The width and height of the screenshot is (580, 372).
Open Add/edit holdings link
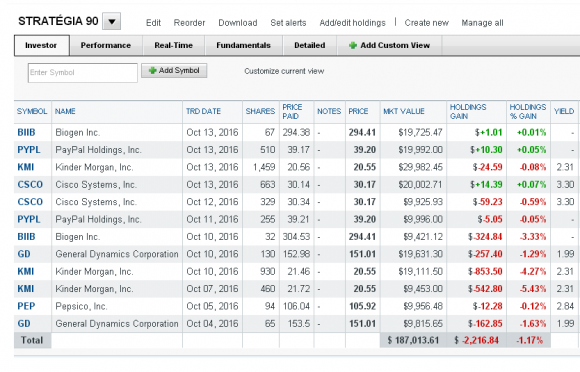(x=353, y=23)
